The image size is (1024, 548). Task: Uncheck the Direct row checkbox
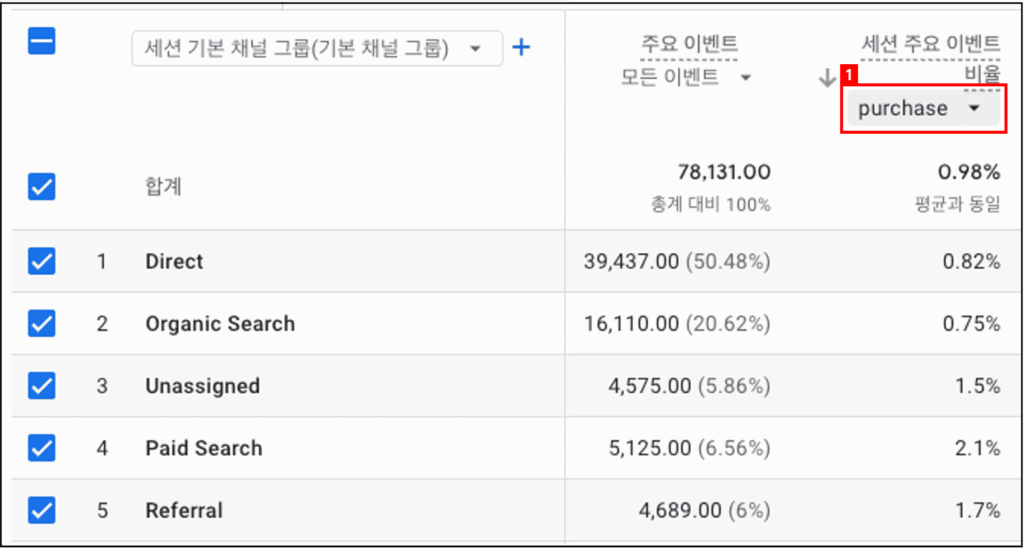pyautogui.click(x=42, y=262)
